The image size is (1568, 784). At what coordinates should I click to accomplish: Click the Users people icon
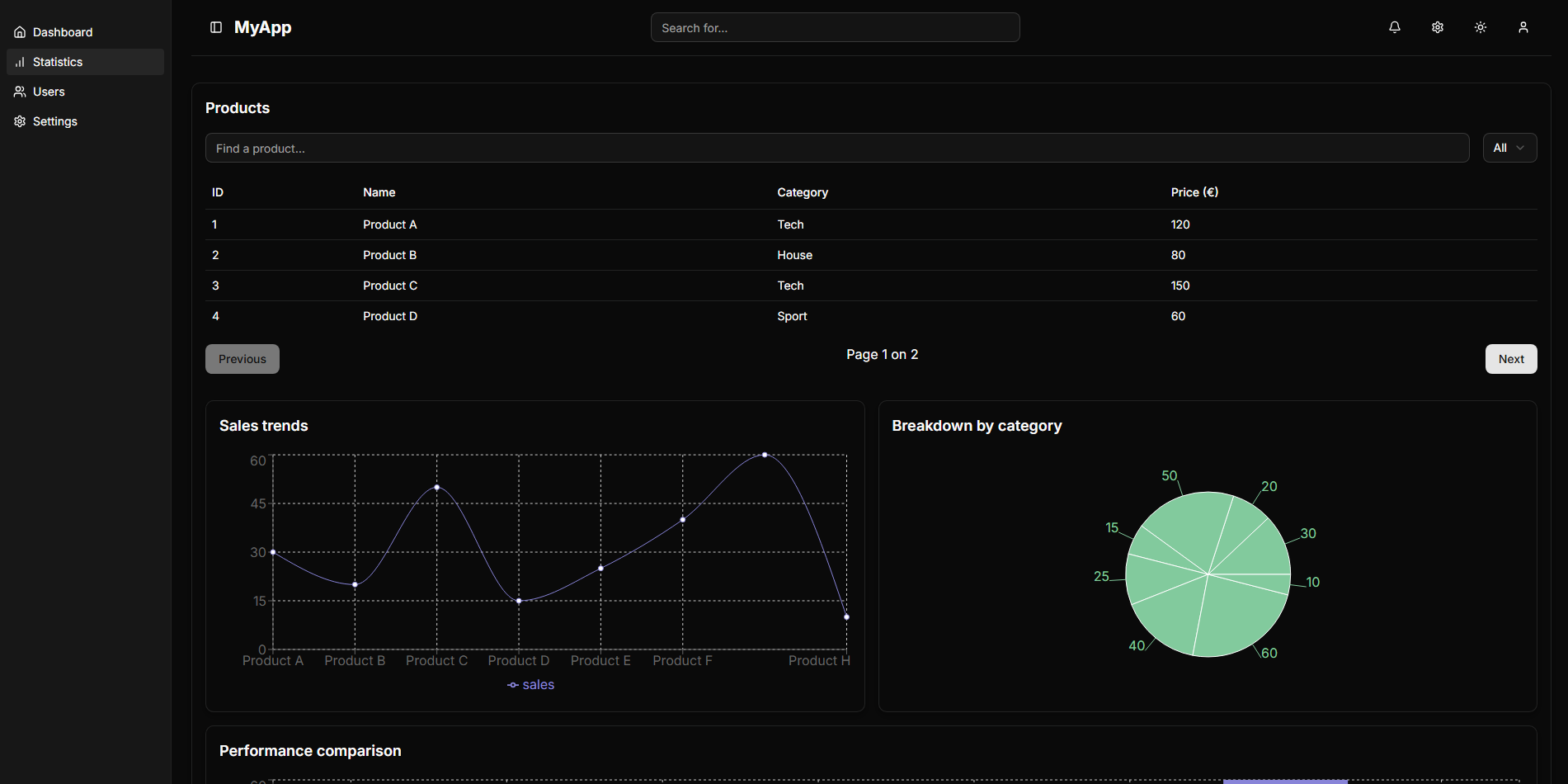pos(20,92)
